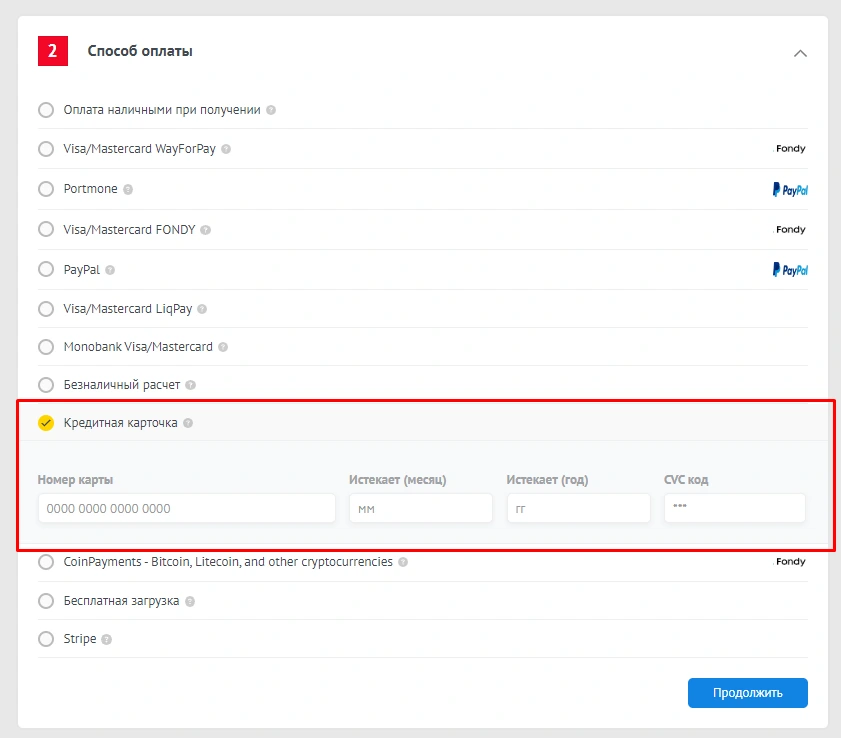Click help icon beside Бесплатная загрузка
The height and width of the screenshot is (738, 841).
(190, 602)
